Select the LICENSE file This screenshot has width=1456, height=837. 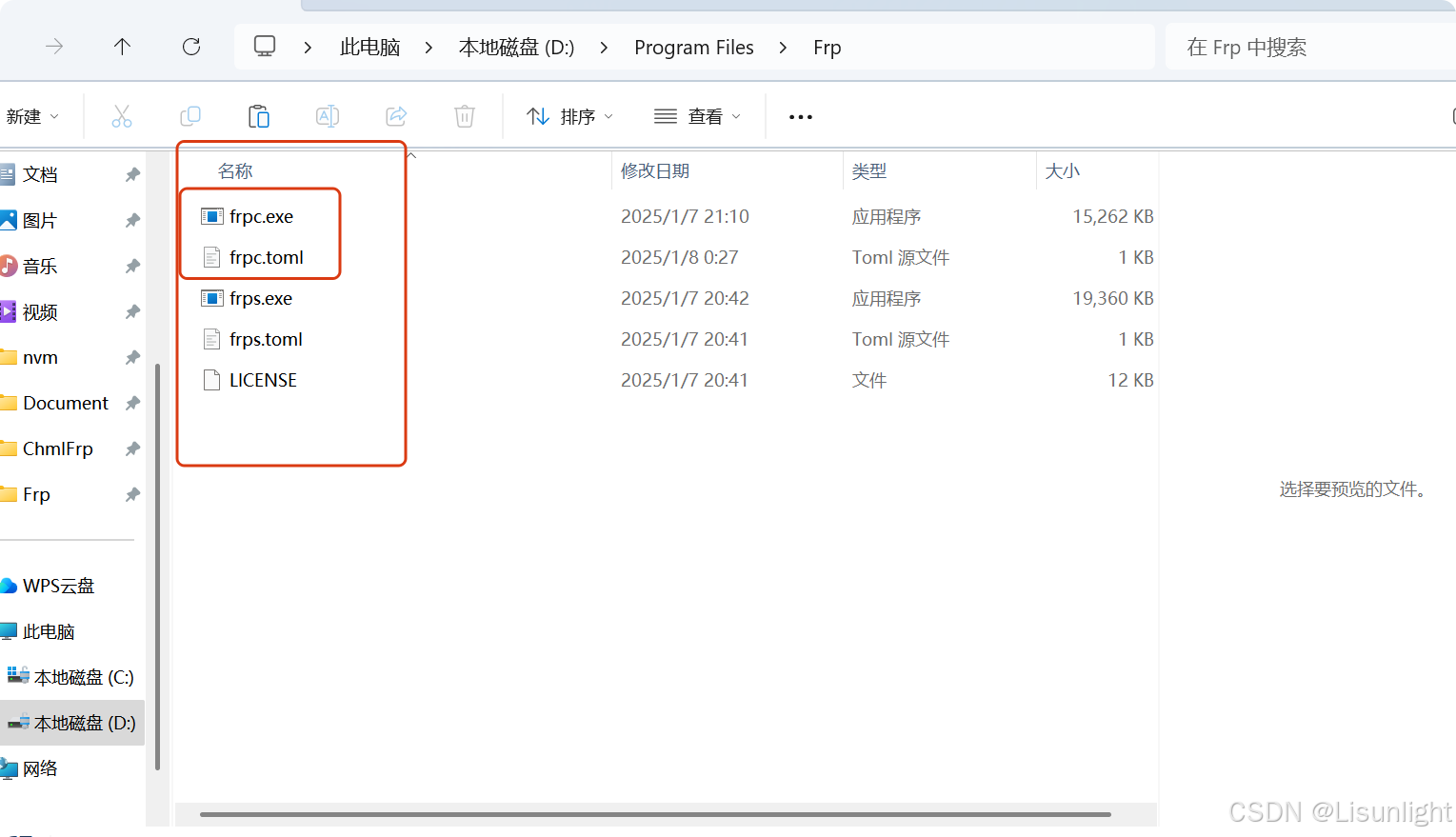tap(263, 380)
